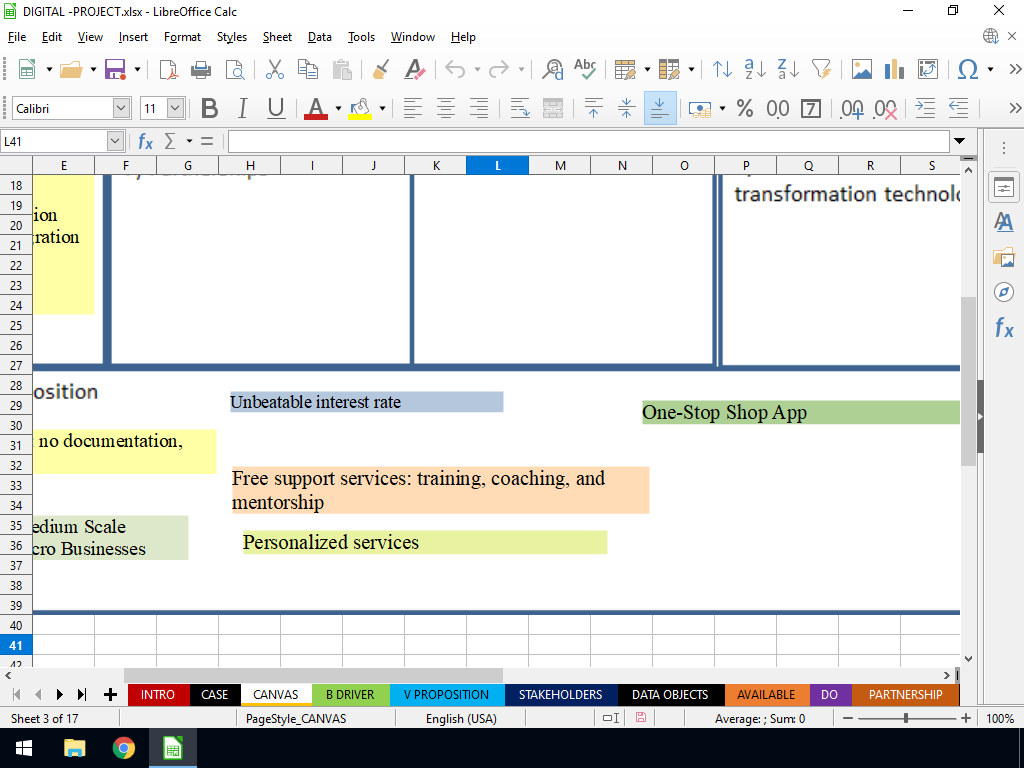The image size is (1024, 768).
Task: Apply red font color swatch
Action: [x=316, y=108]
